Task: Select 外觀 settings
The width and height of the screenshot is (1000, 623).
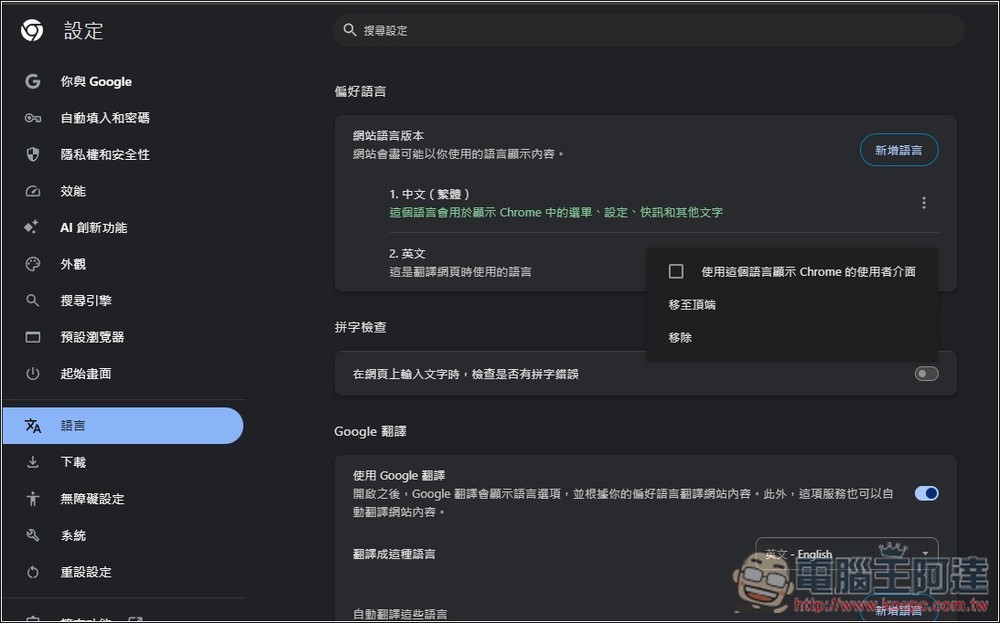Action: (x=73, y=264)
